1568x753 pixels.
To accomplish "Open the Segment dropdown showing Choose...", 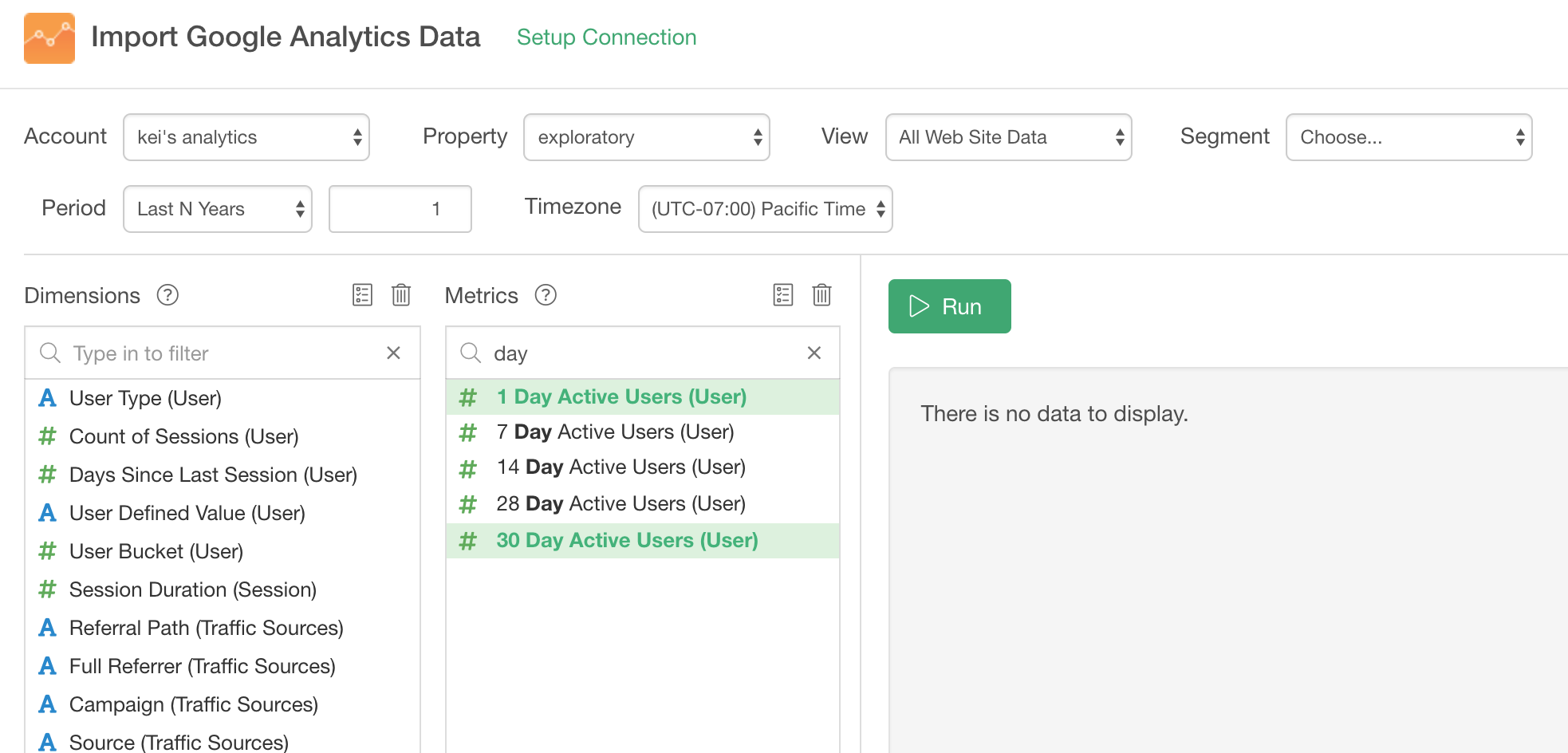I will pyautogui.click(x=1409, y=137).
